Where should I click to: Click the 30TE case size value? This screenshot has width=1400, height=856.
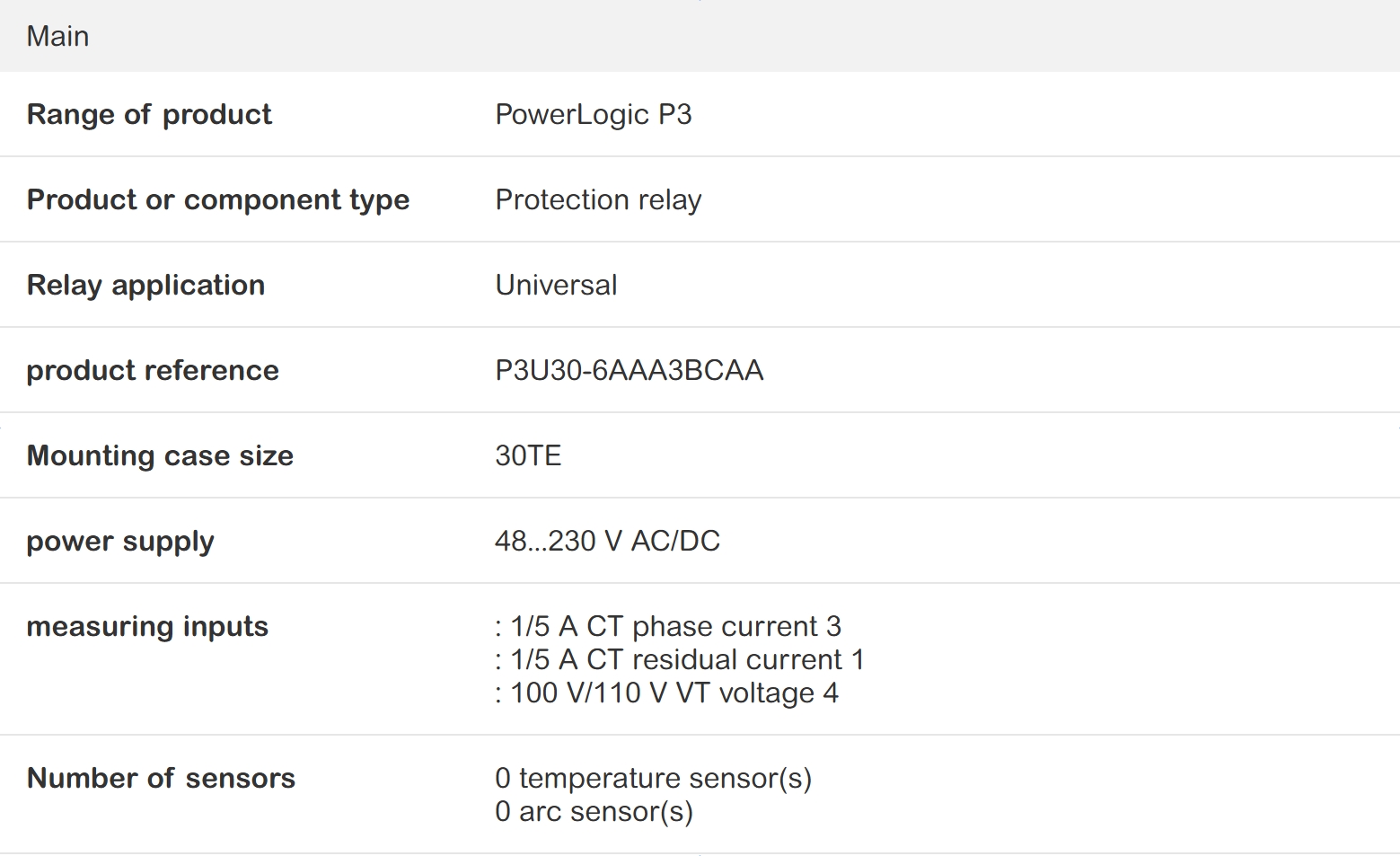[528, 455]
